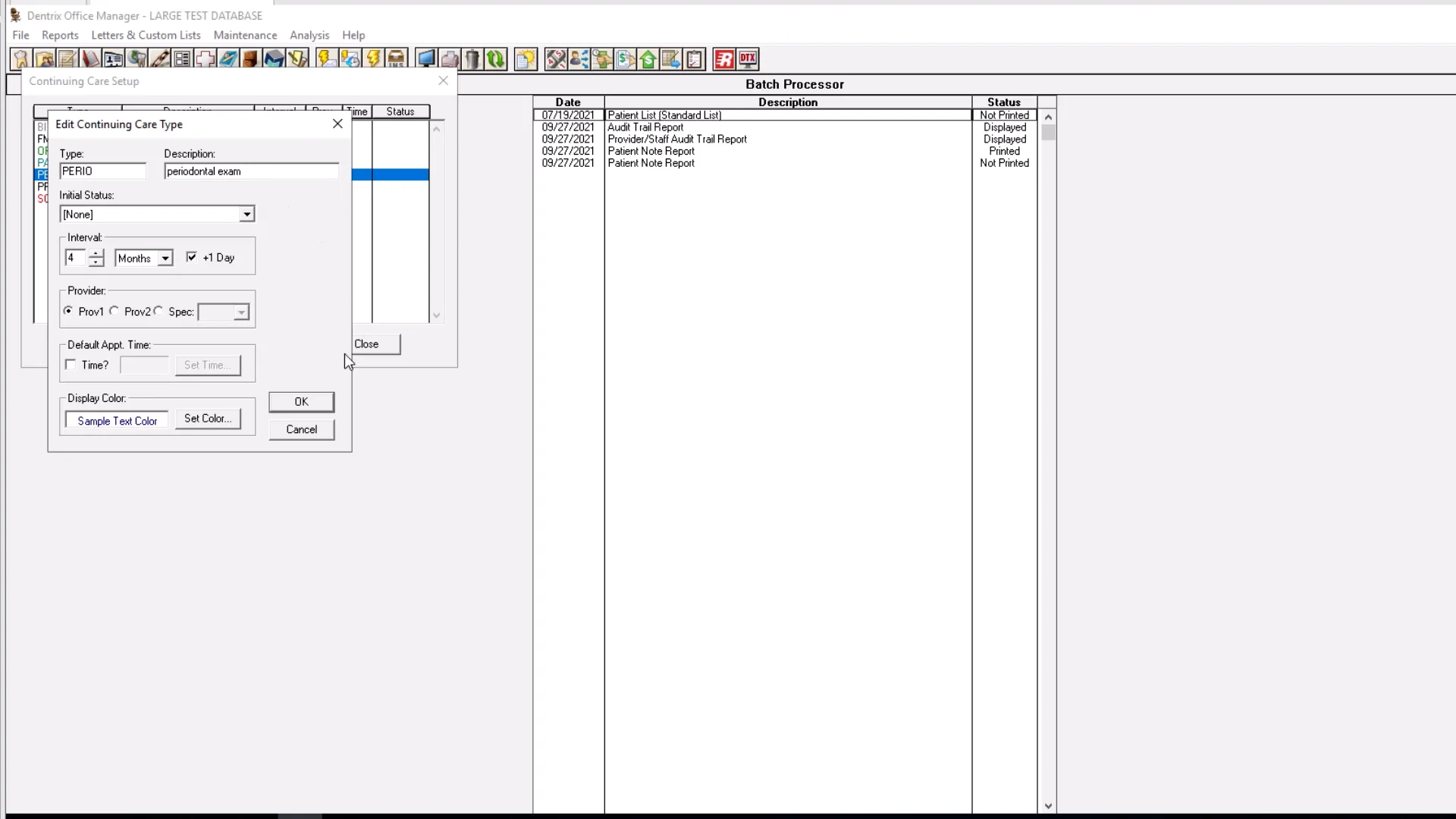Click the tooth chart toolbar icon

[20, 59]
